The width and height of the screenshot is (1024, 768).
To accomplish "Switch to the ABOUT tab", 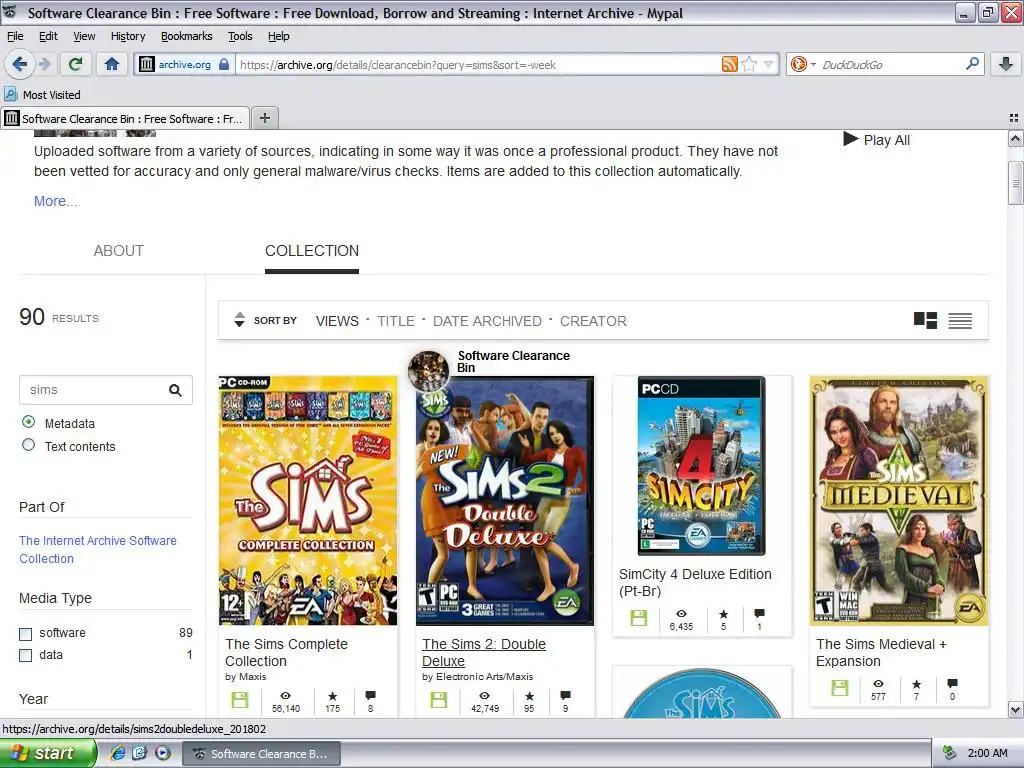I will [119, 251].
